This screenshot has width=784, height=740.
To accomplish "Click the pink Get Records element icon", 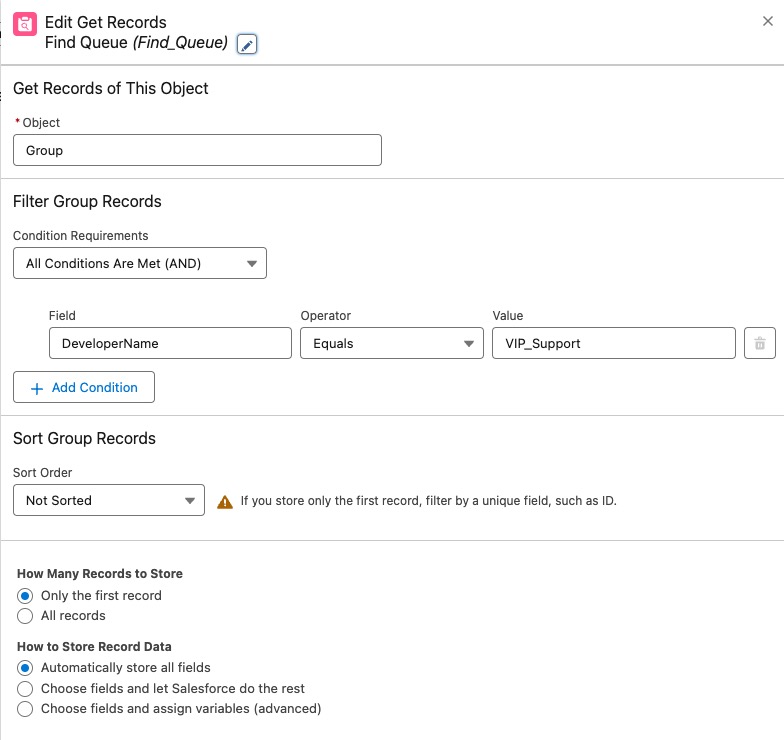I will coord(25,24).
